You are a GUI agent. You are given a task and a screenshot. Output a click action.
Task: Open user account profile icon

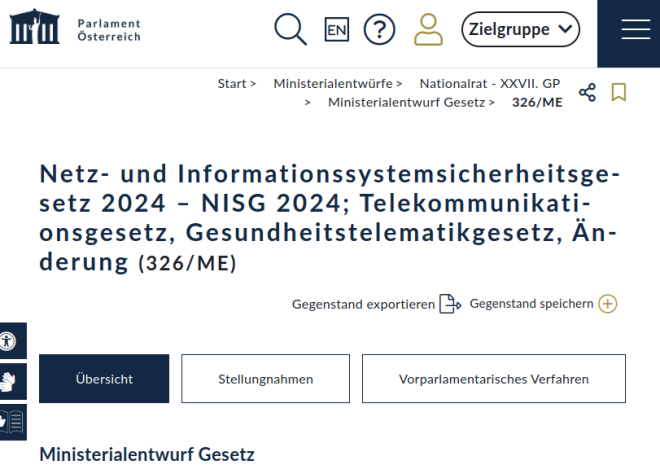pos(428,29)
